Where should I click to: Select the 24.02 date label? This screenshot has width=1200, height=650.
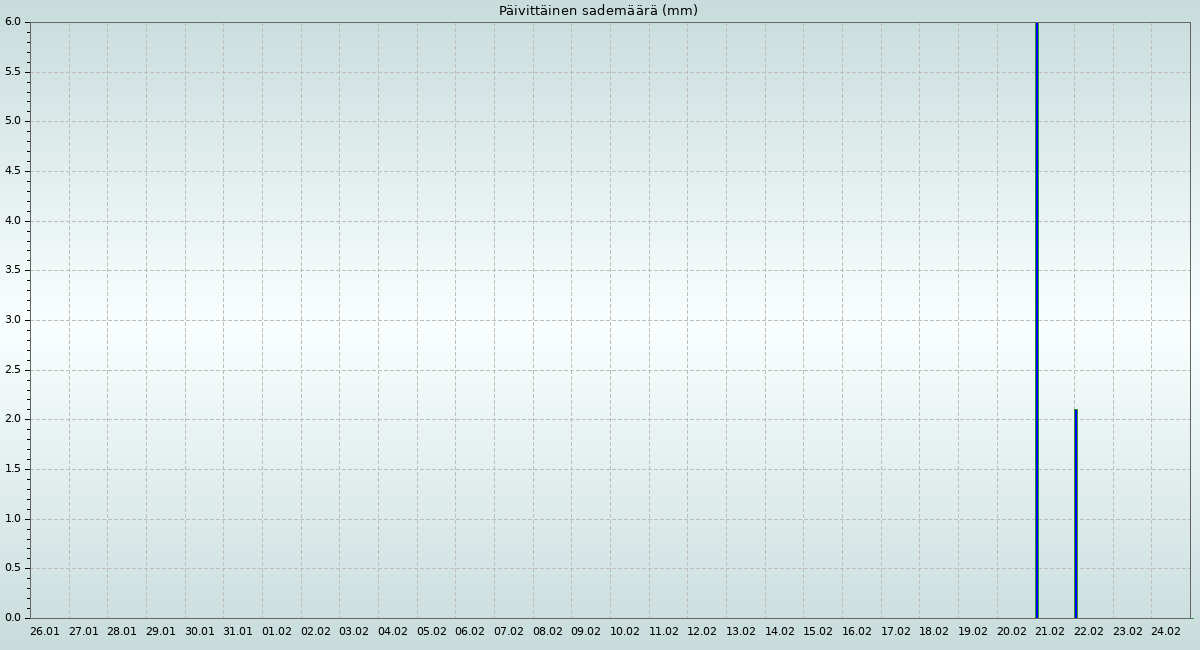click(1166, 631)
